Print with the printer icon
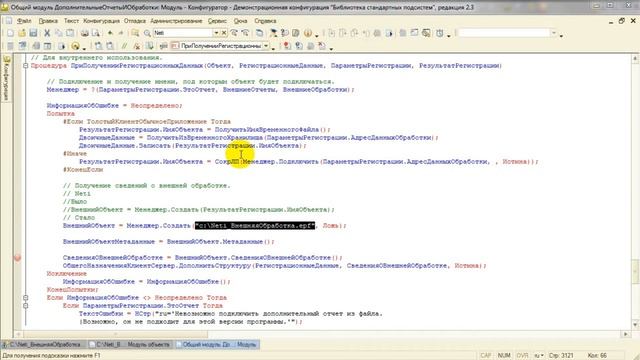Viewport: 640px width, 360px height. tap(84, 33)
